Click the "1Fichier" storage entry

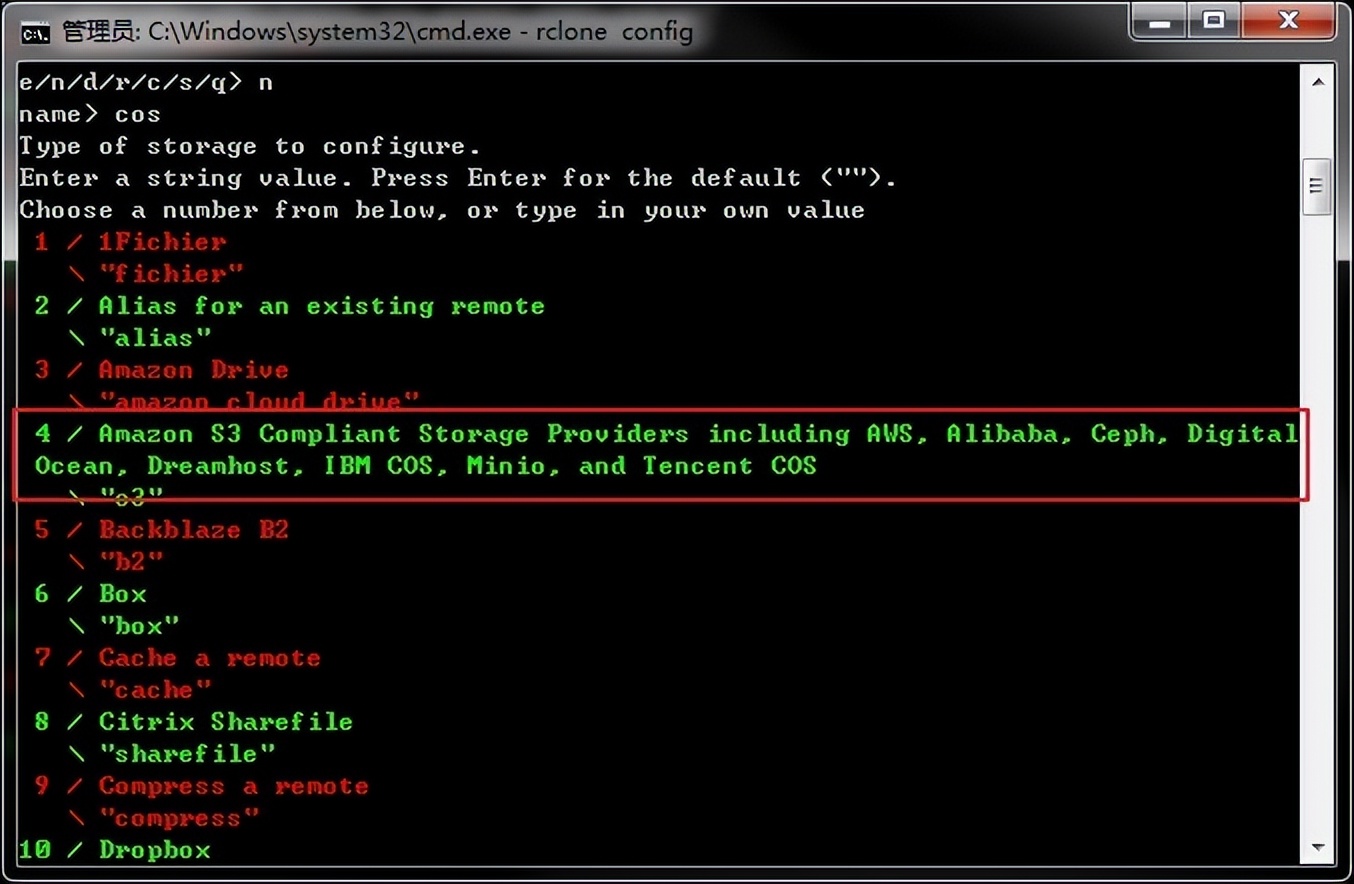click(160, 241)
